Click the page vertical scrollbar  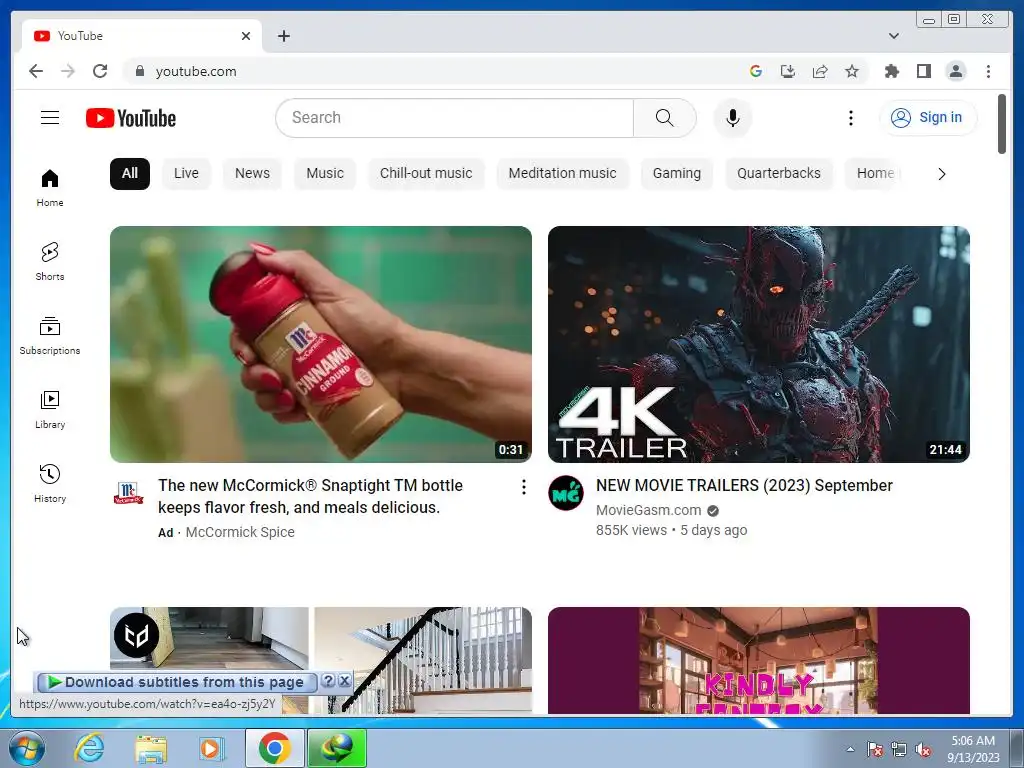(1002, 124)
